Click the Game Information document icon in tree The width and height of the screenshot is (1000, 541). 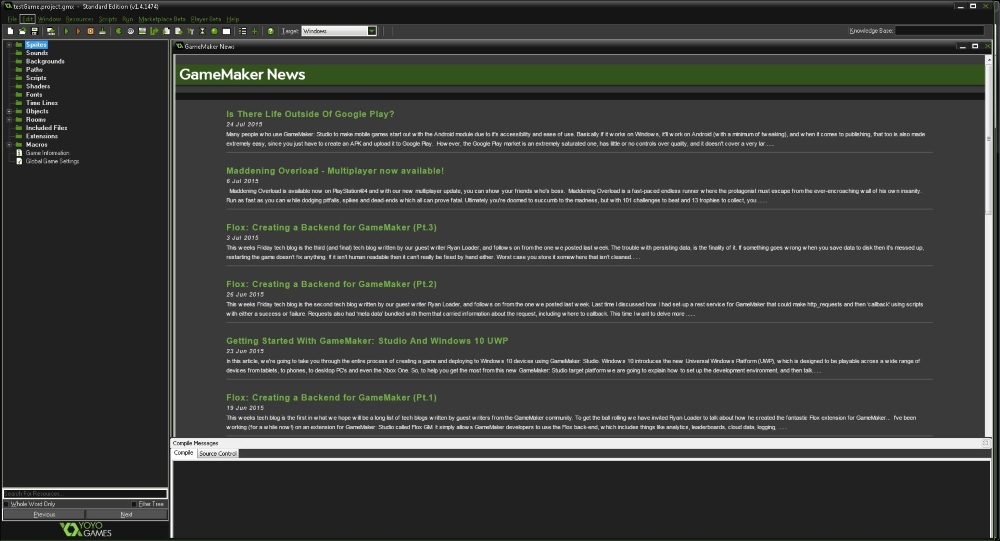point(19,153)
